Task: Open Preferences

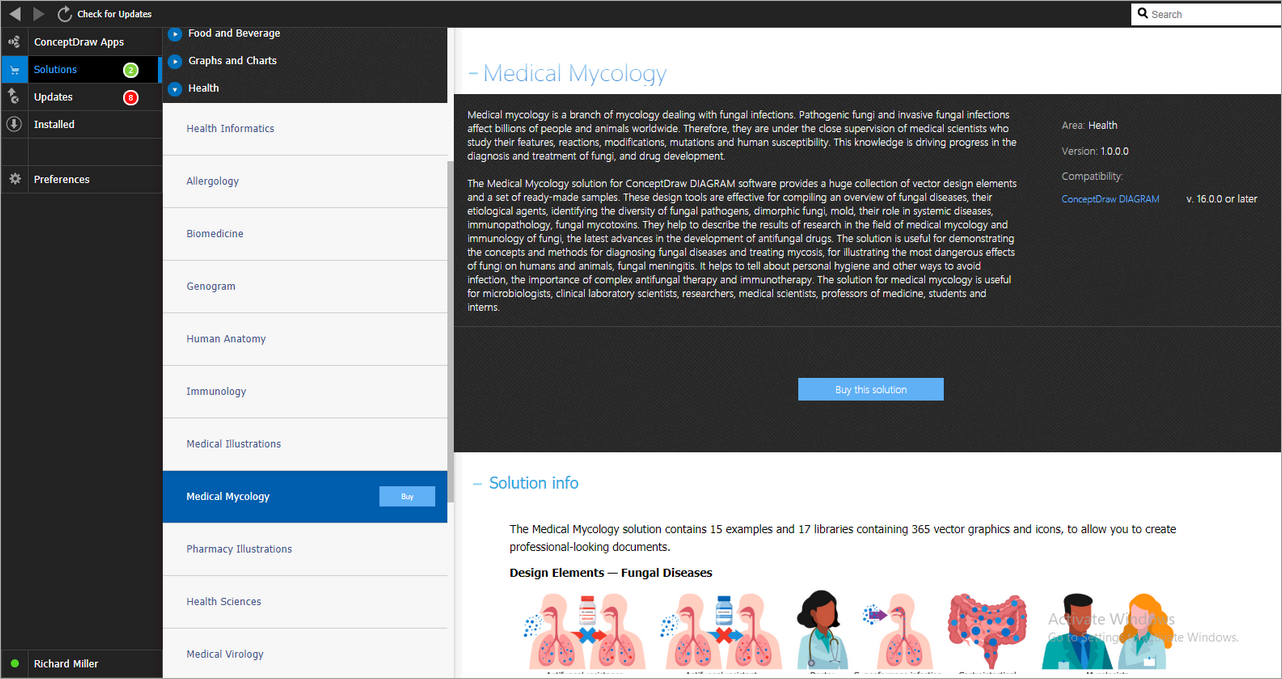Action: coord(62,179)
